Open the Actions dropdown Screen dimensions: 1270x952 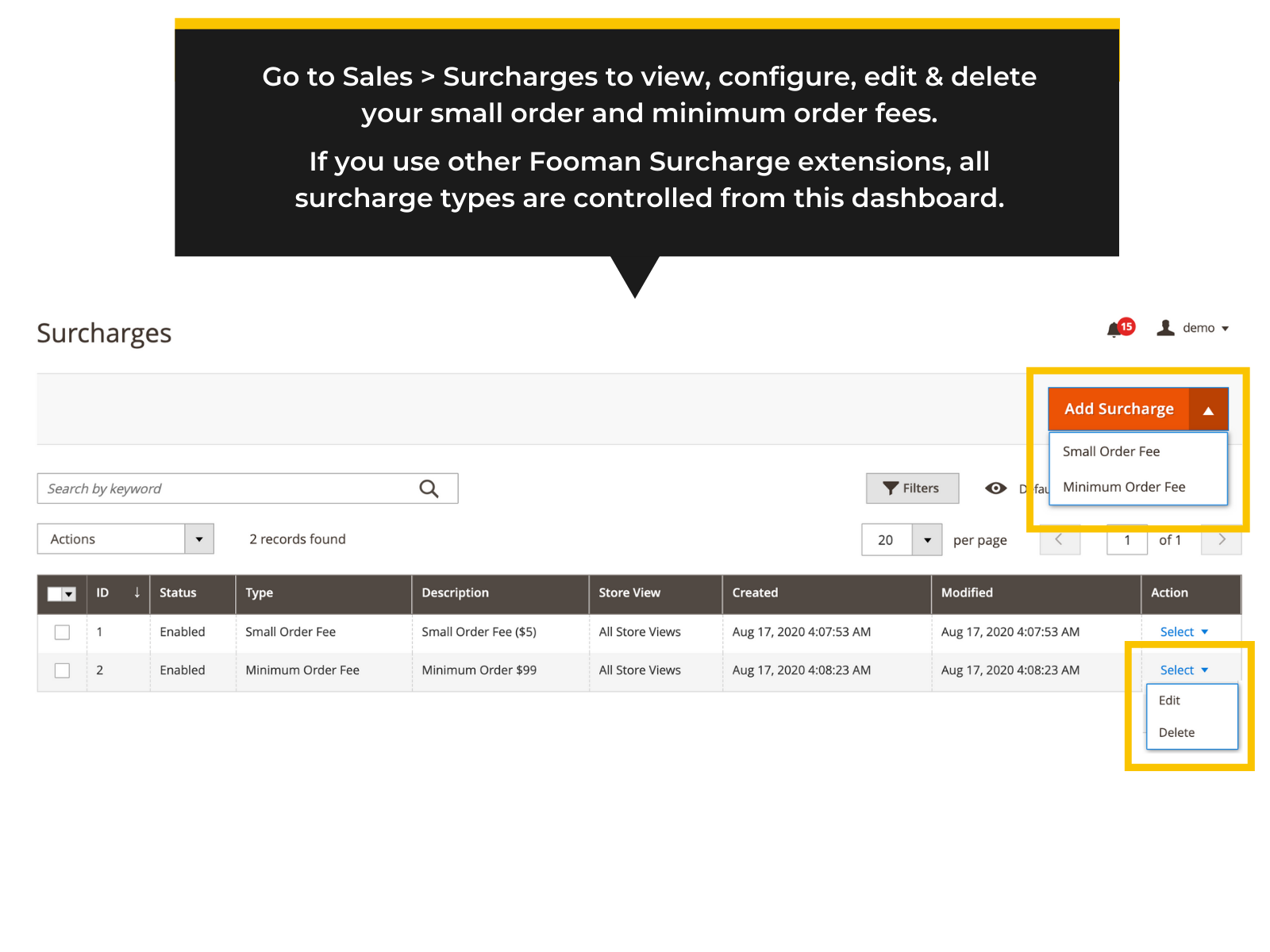(125, 539)
